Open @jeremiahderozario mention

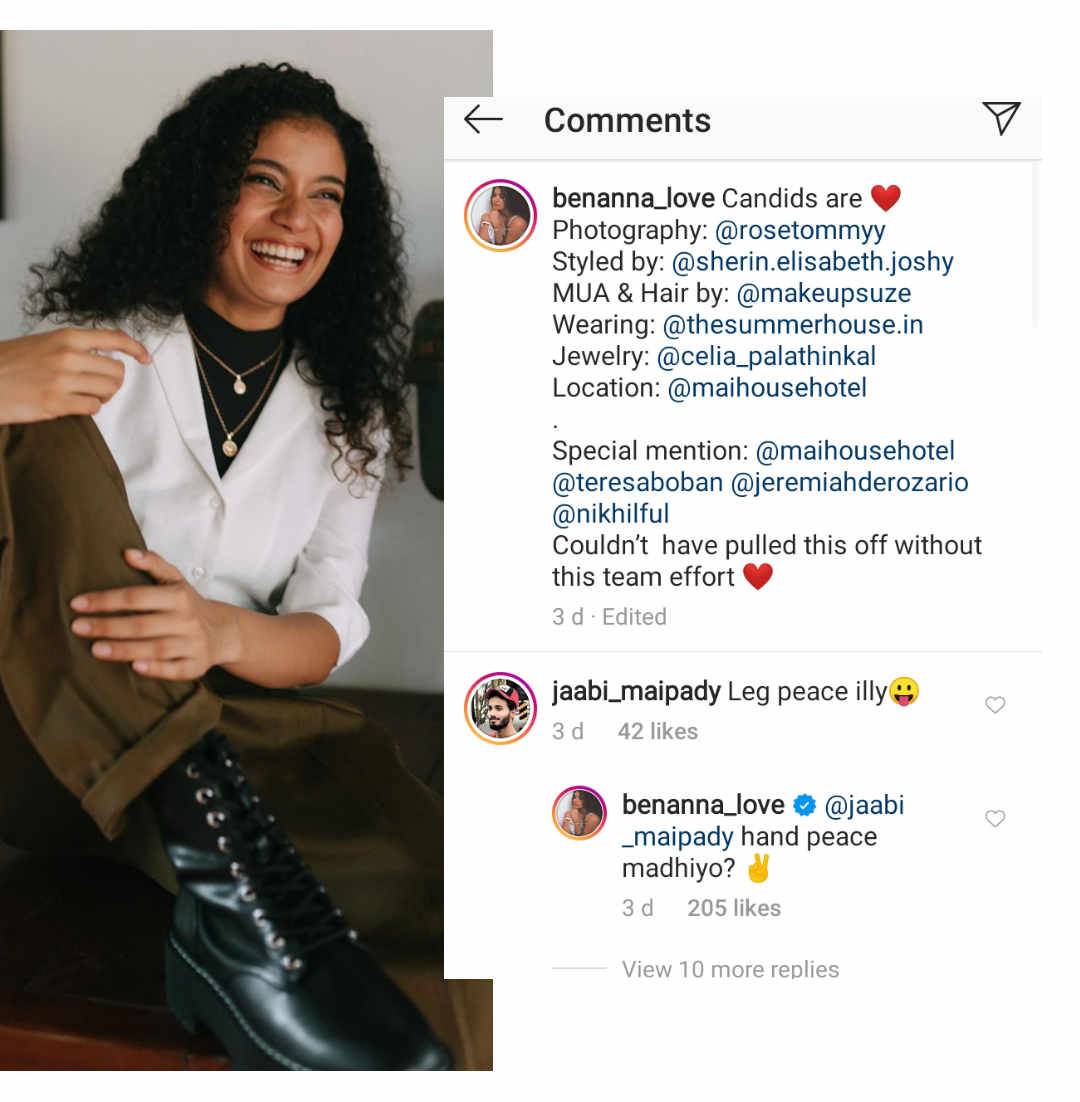click(x=850, y=483)
